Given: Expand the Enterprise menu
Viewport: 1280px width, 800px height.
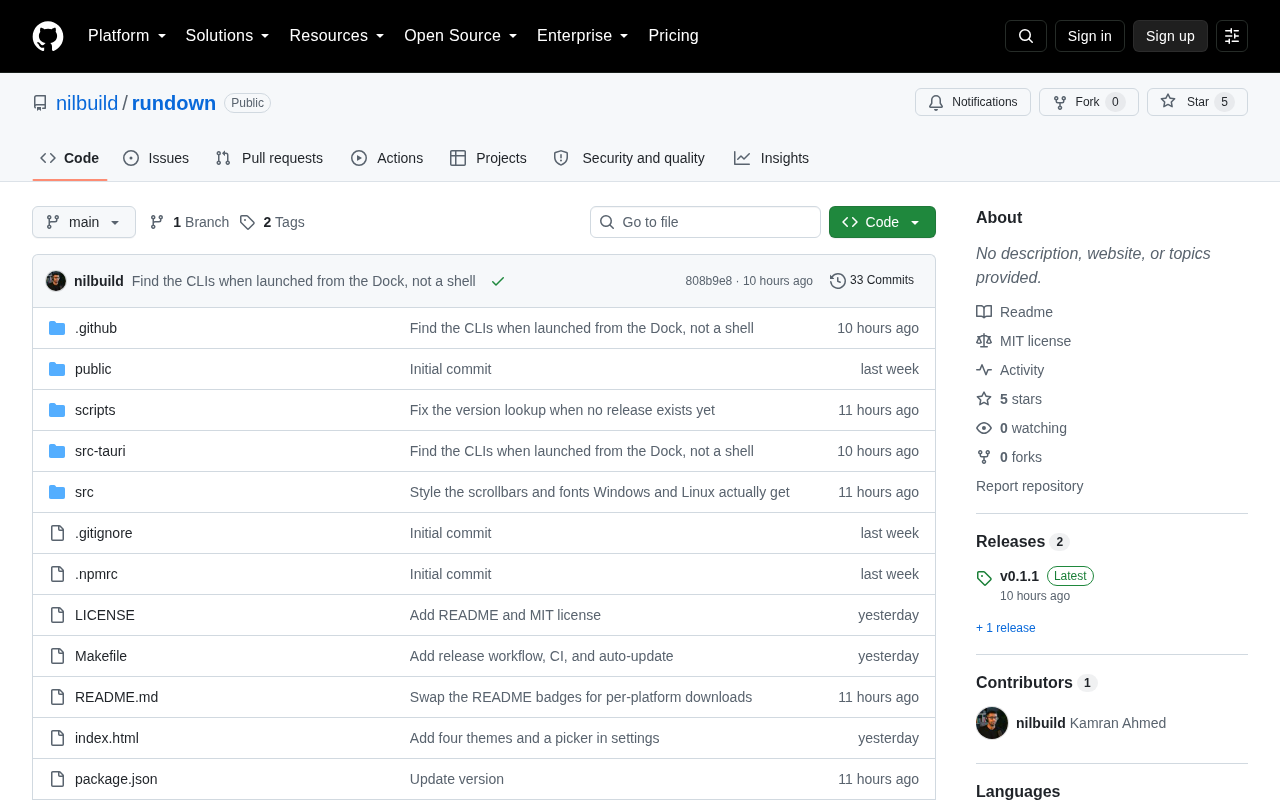Looking at the screenshot, I should tap(583, 36).
